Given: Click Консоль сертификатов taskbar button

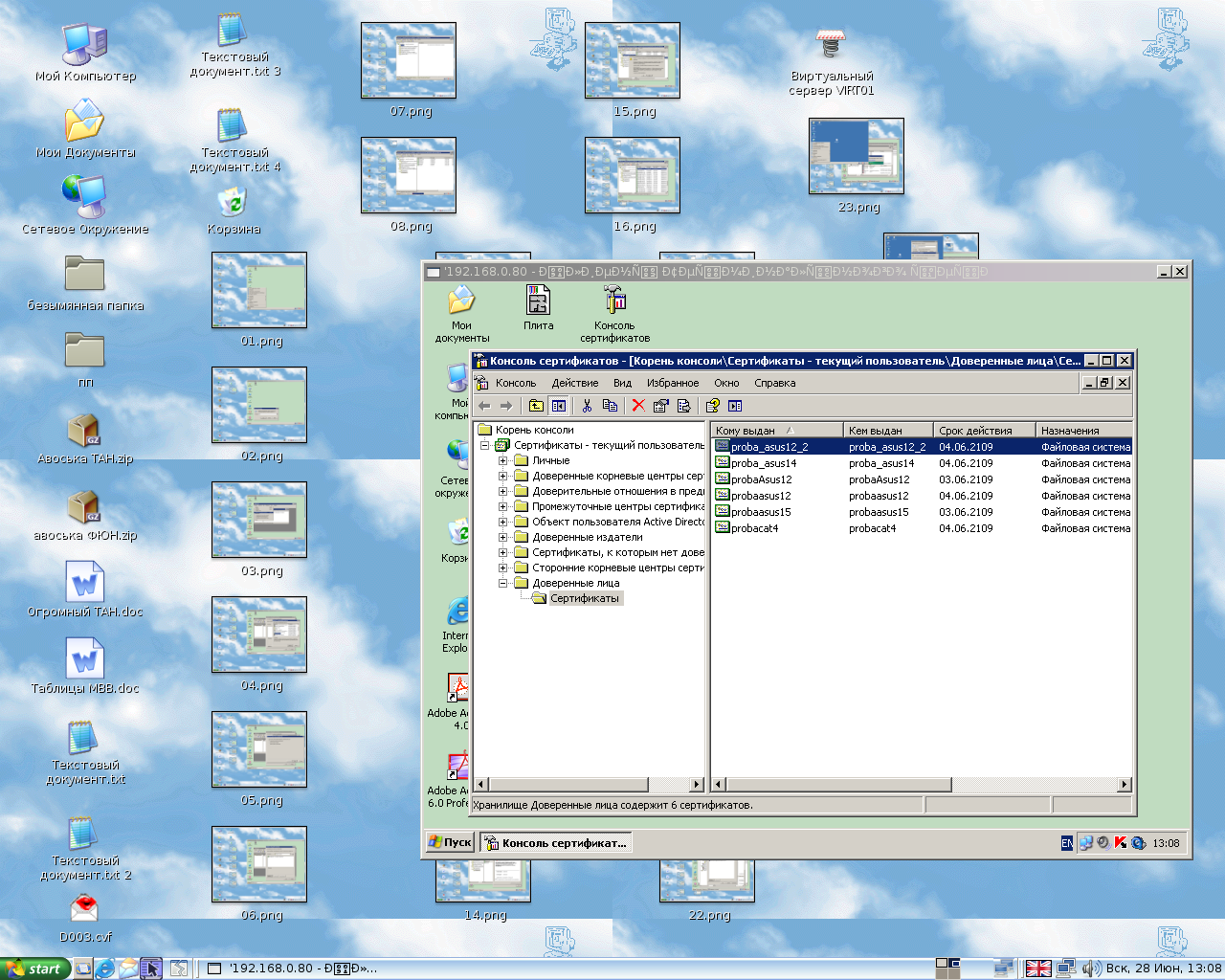Looking at the screenshot, I should 555,842.
